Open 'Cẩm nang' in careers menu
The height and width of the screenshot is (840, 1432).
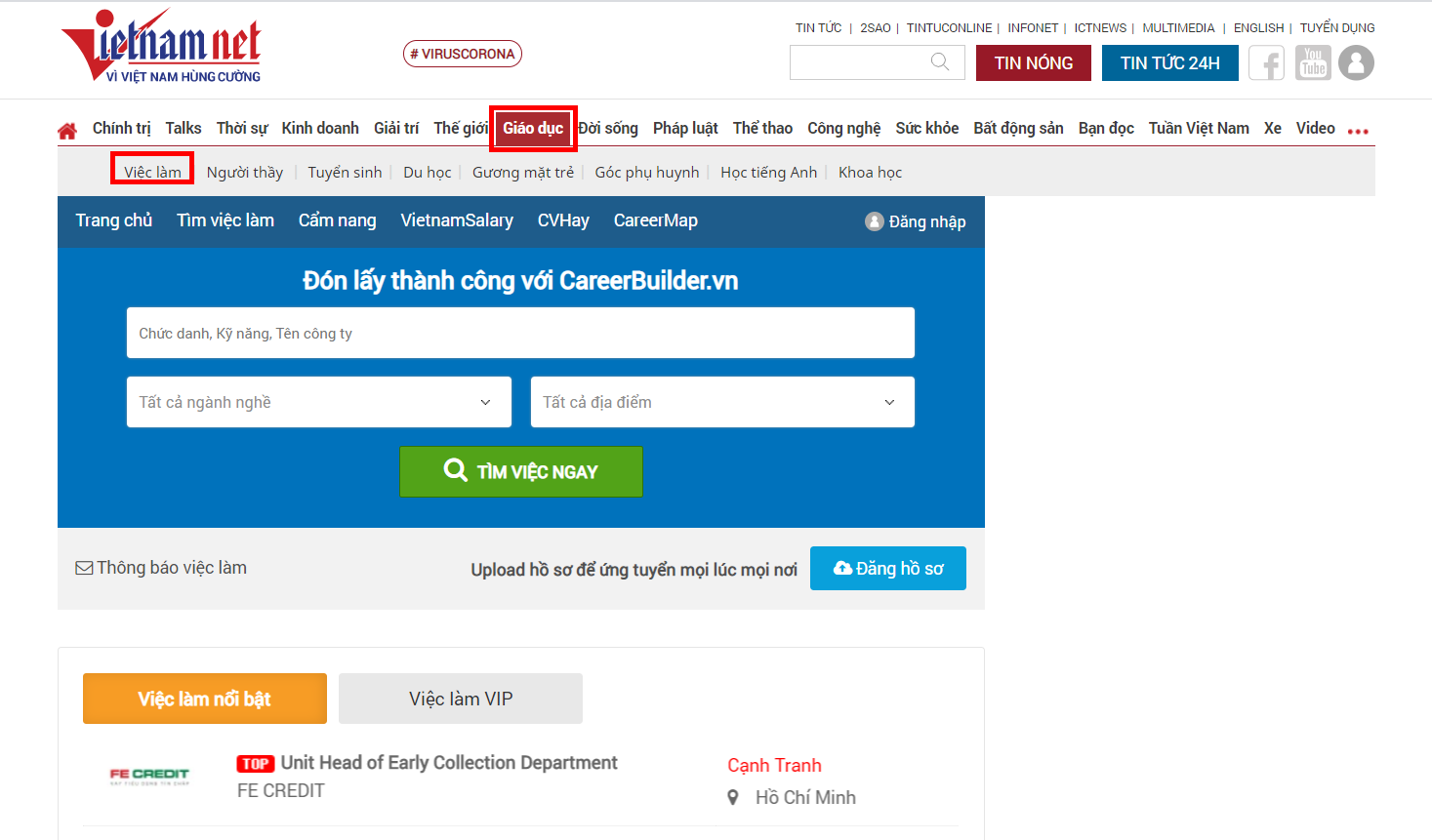click(337, 220)
